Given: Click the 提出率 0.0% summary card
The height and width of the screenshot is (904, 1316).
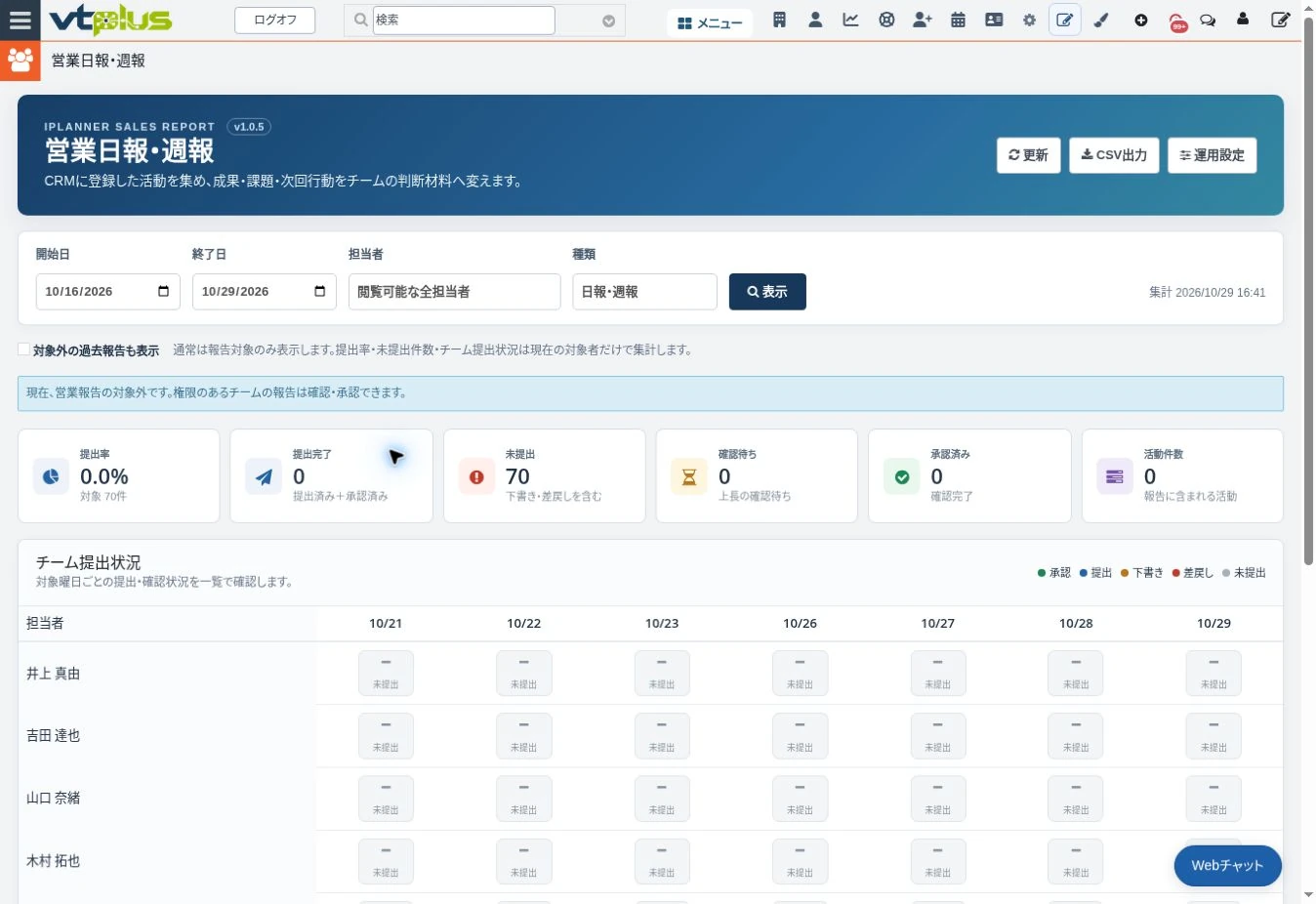Looking at the screenshot, I should click(118, 476).
